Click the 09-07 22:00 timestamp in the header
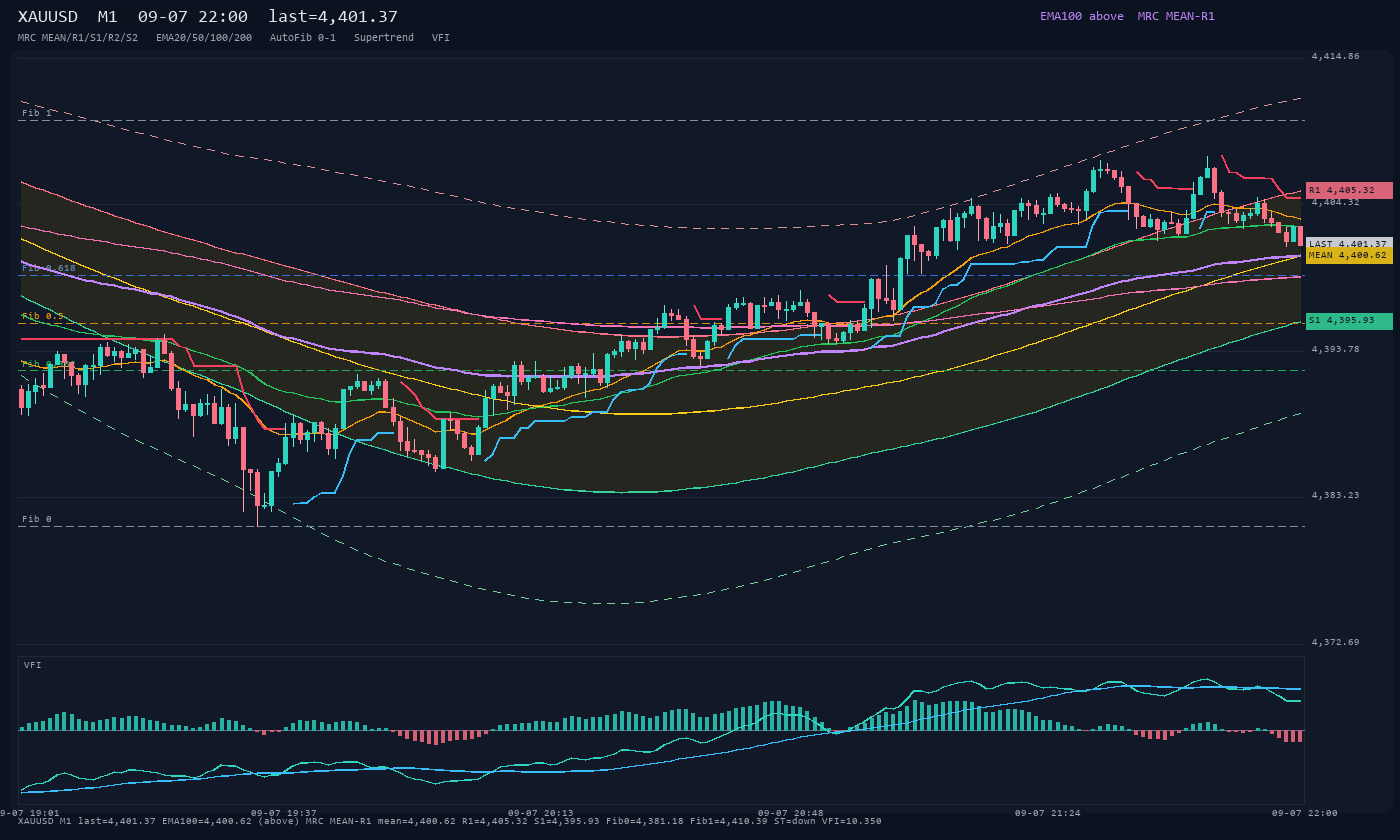The width and height of the screenshot is (1400, 840). pyautogui.click(x=193, y=16)
